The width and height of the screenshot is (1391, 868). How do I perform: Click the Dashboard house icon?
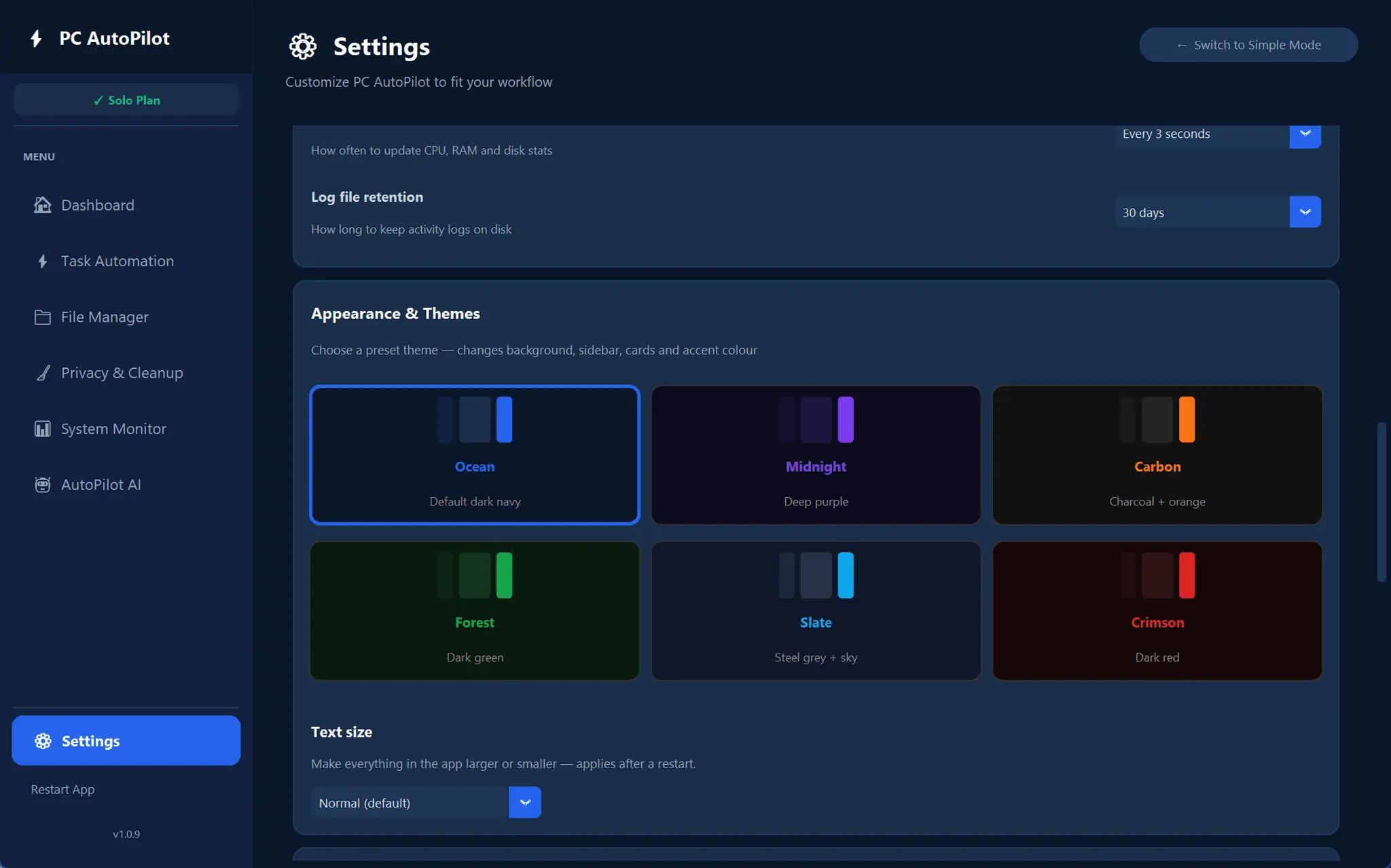[43, 204]
